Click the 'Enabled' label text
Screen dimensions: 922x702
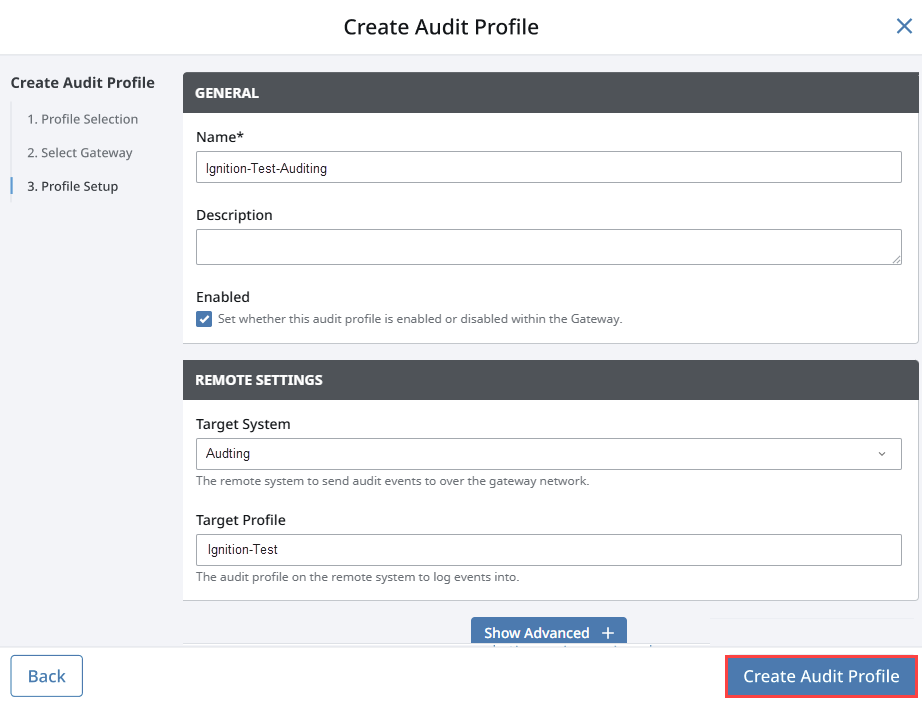[x=223, y=297]
